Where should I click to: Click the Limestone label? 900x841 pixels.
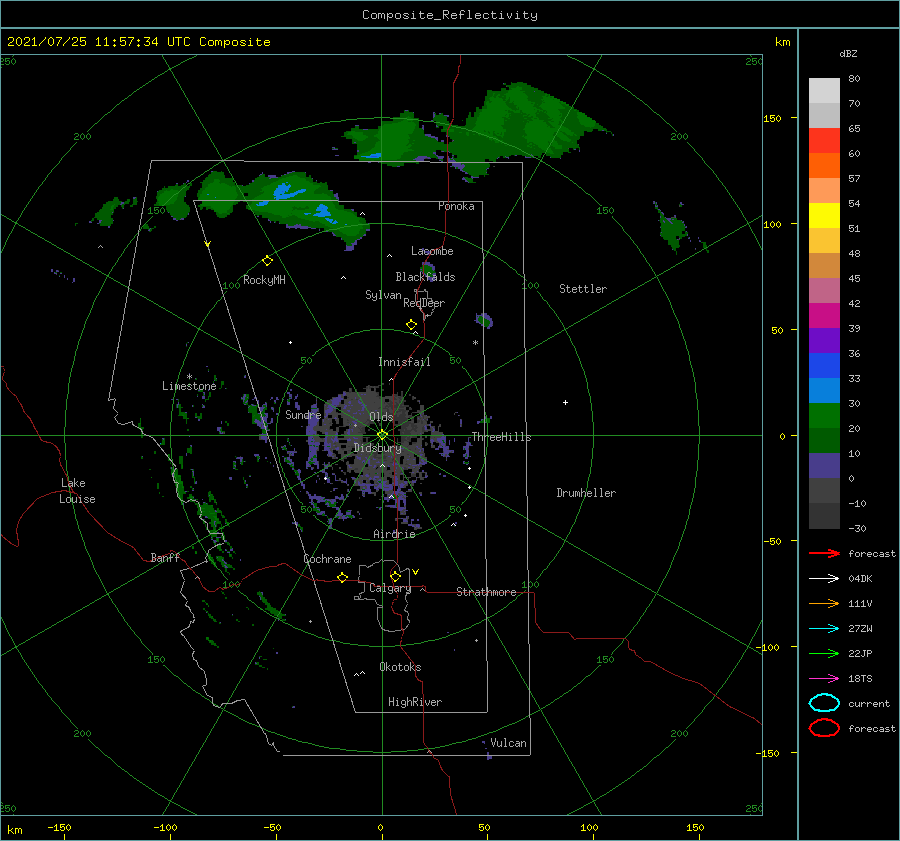click(x=189, y=386)
